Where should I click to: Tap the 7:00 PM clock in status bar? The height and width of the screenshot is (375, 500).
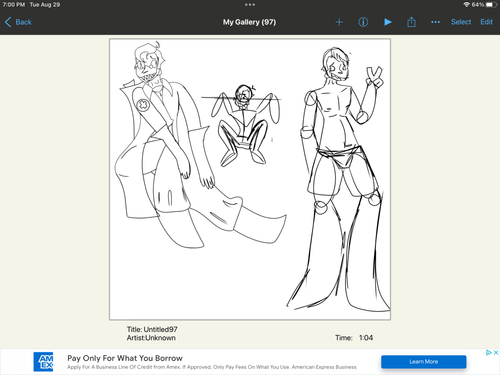click(x=14, y=5)
